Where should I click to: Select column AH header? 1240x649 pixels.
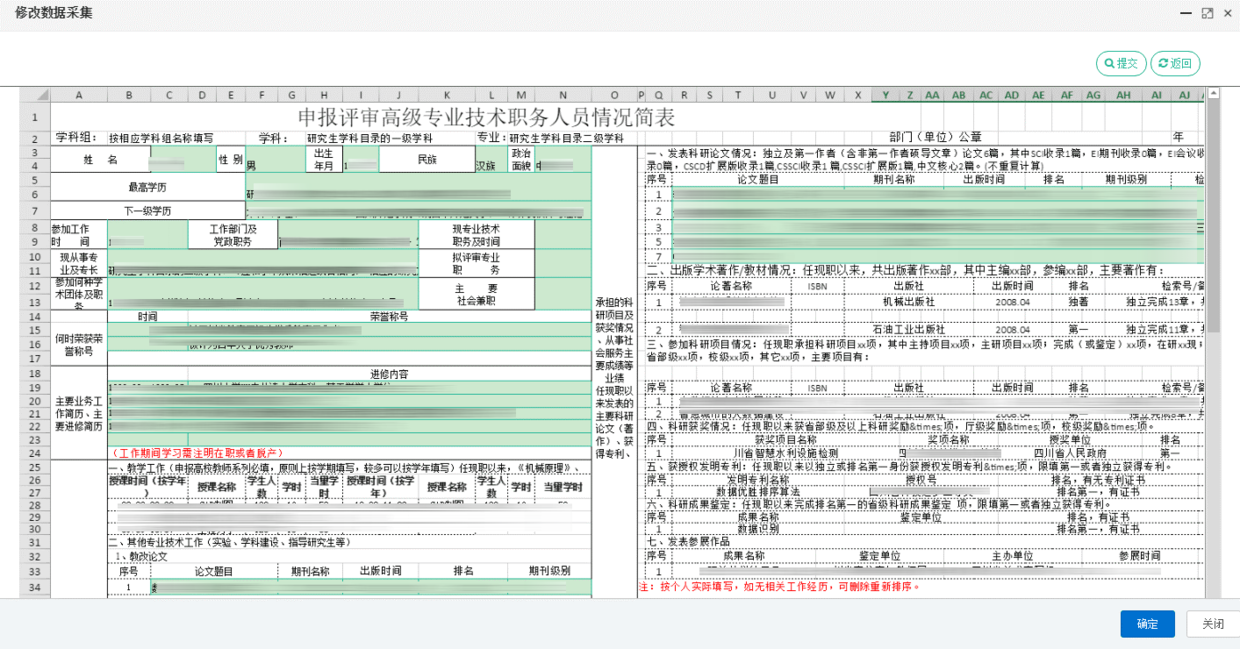point(1124,95)
